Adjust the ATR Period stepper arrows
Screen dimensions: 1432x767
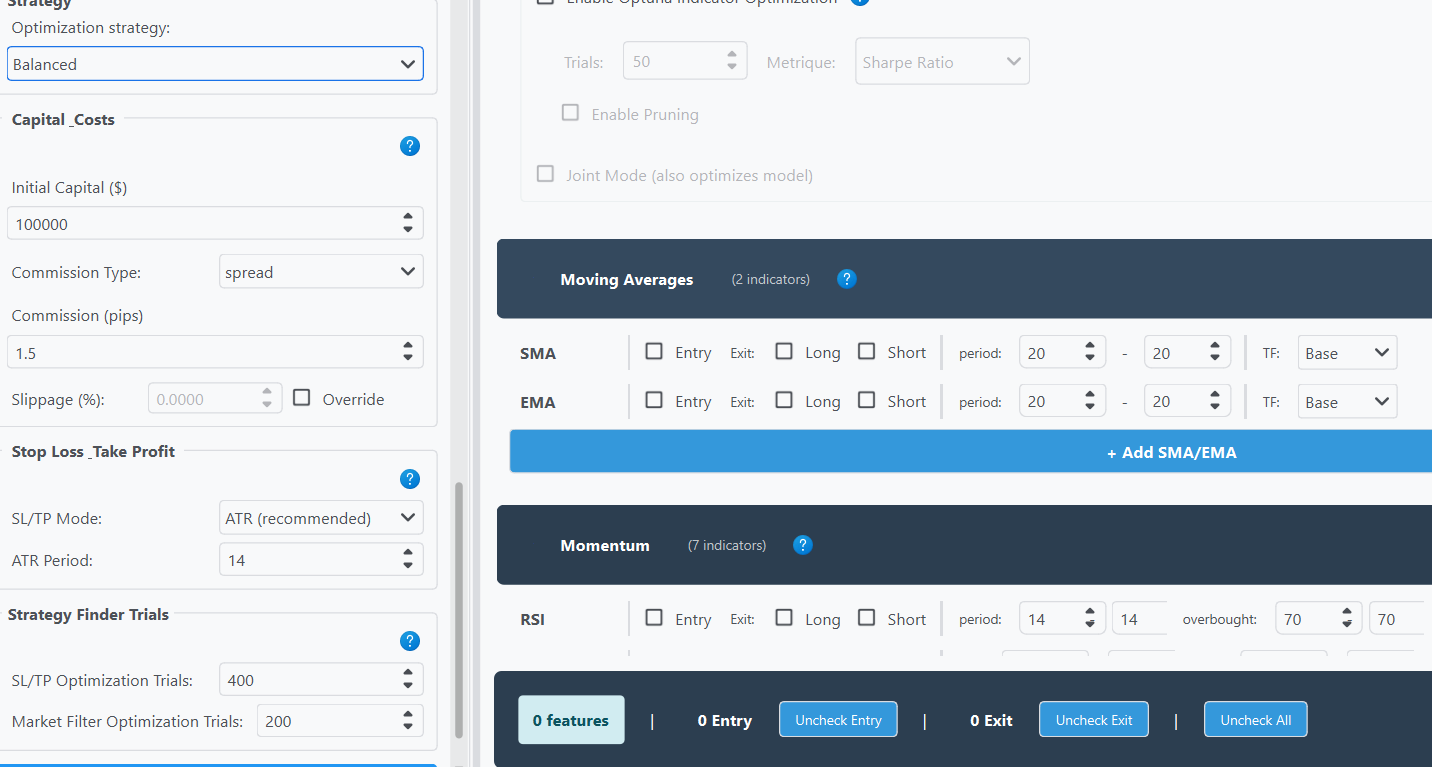407,560
